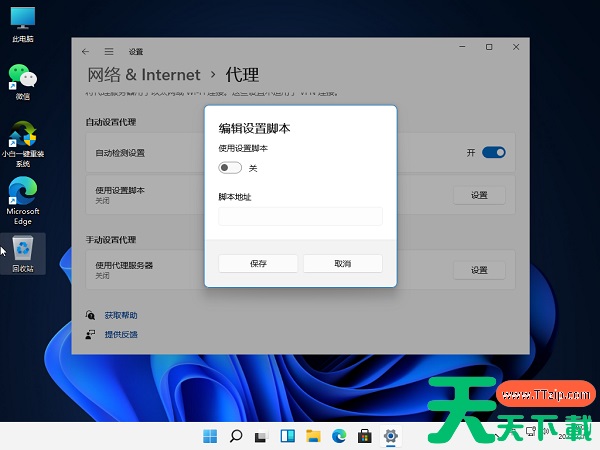
Task: Navigate to 网络 & Internet breadcrumb
Action: pyautogui.click(x=144, y=75)
